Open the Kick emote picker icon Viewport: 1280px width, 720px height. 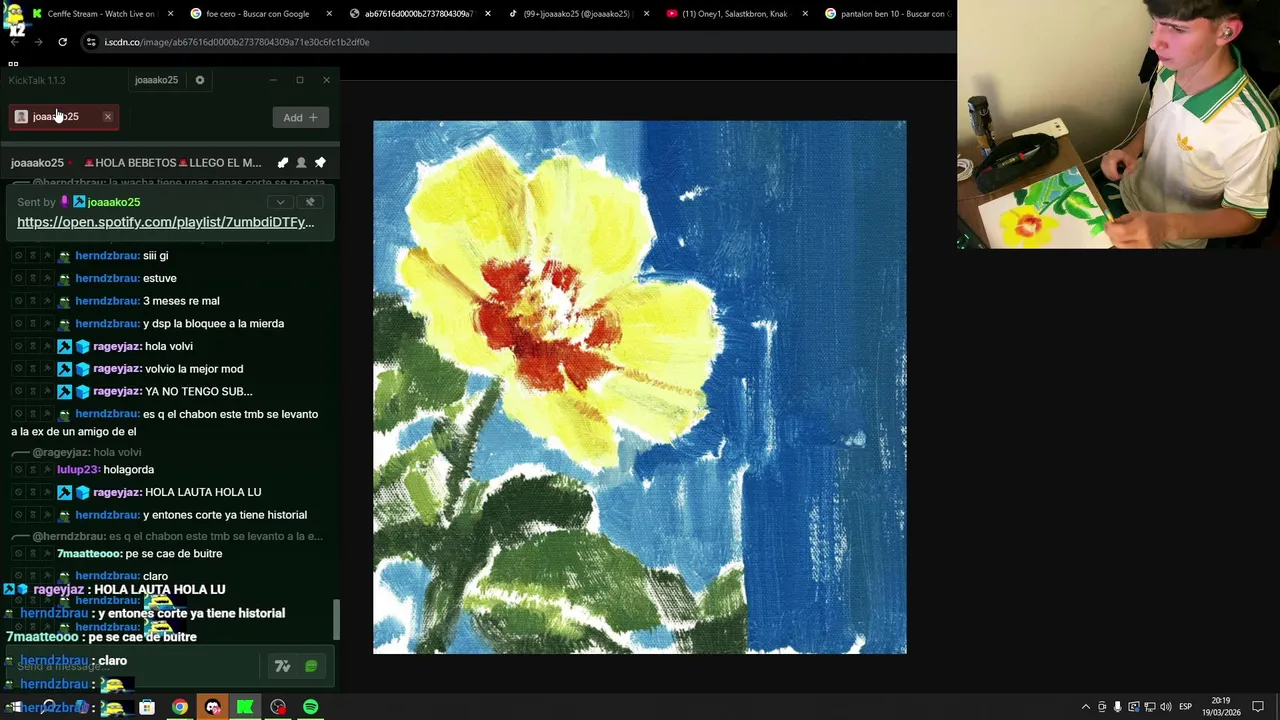tap(311, 666)
